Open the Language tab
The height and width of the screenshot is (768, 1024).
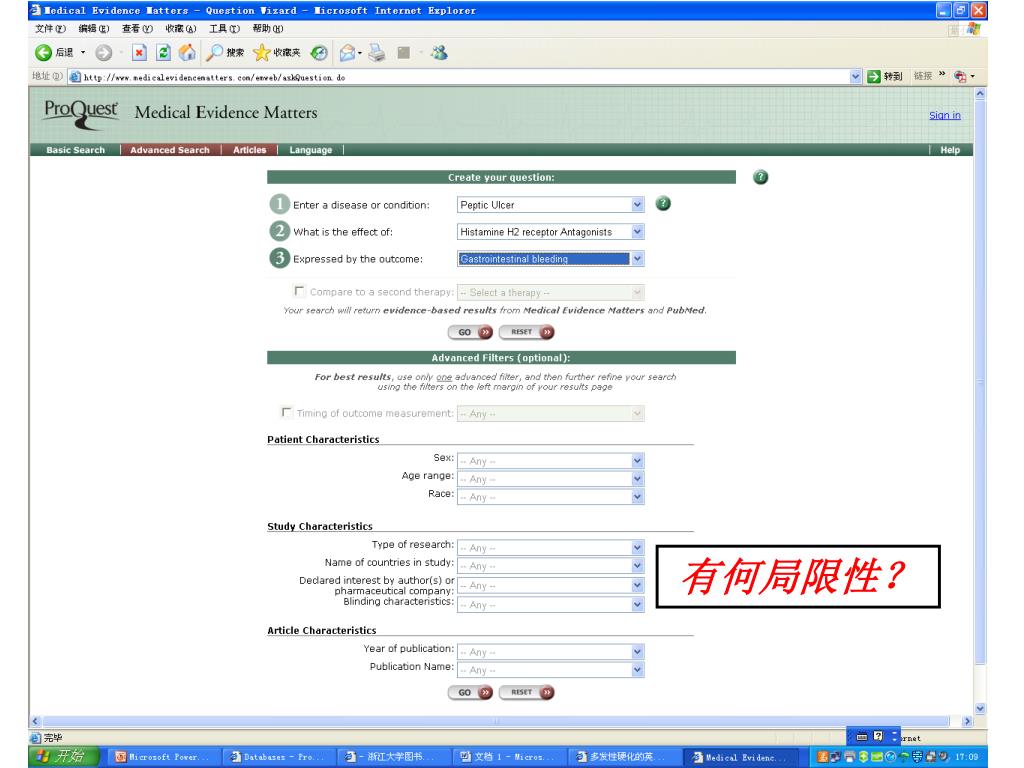point(310,150)
